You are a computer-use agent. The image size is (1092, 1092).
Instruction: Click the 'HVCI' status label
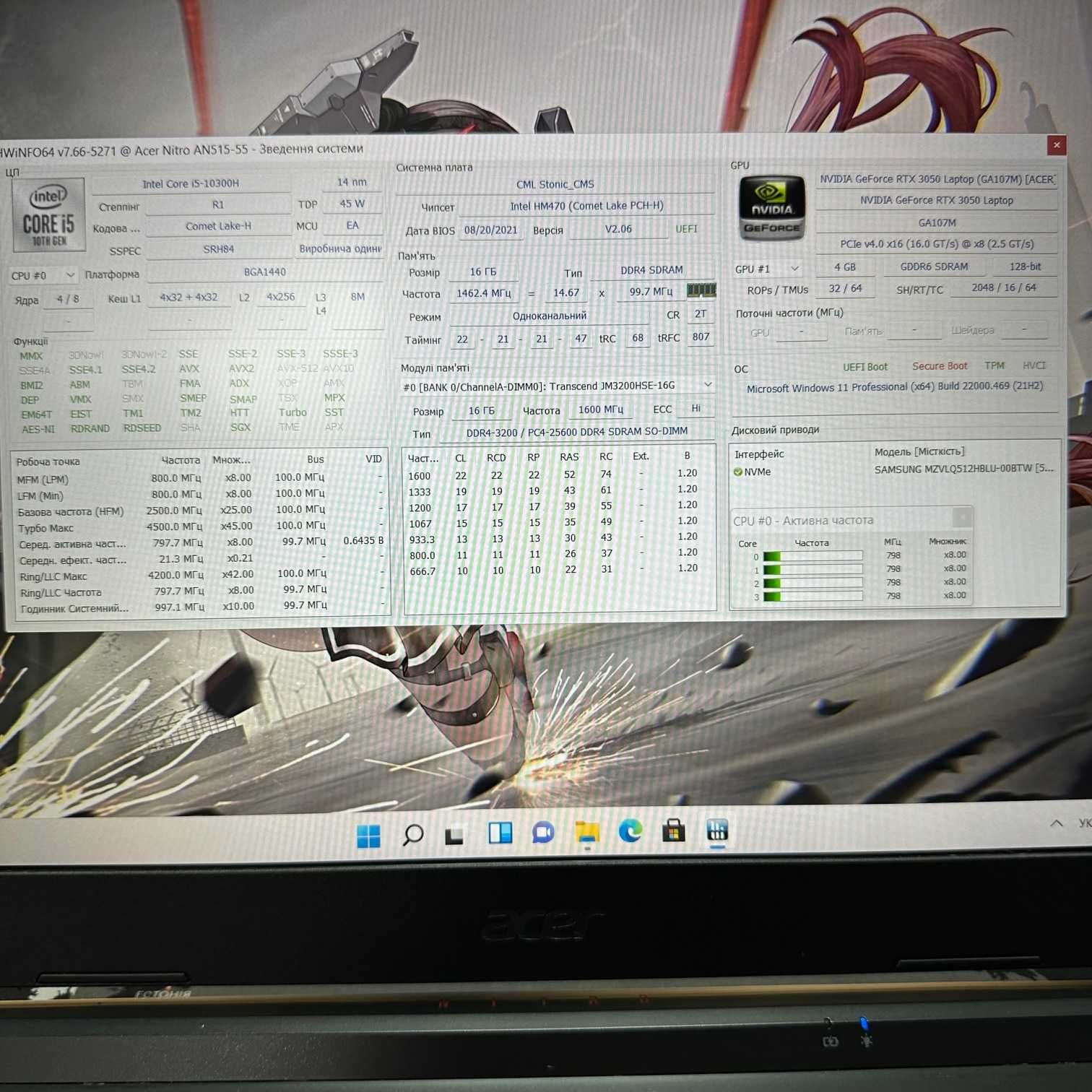(1034, 365)
